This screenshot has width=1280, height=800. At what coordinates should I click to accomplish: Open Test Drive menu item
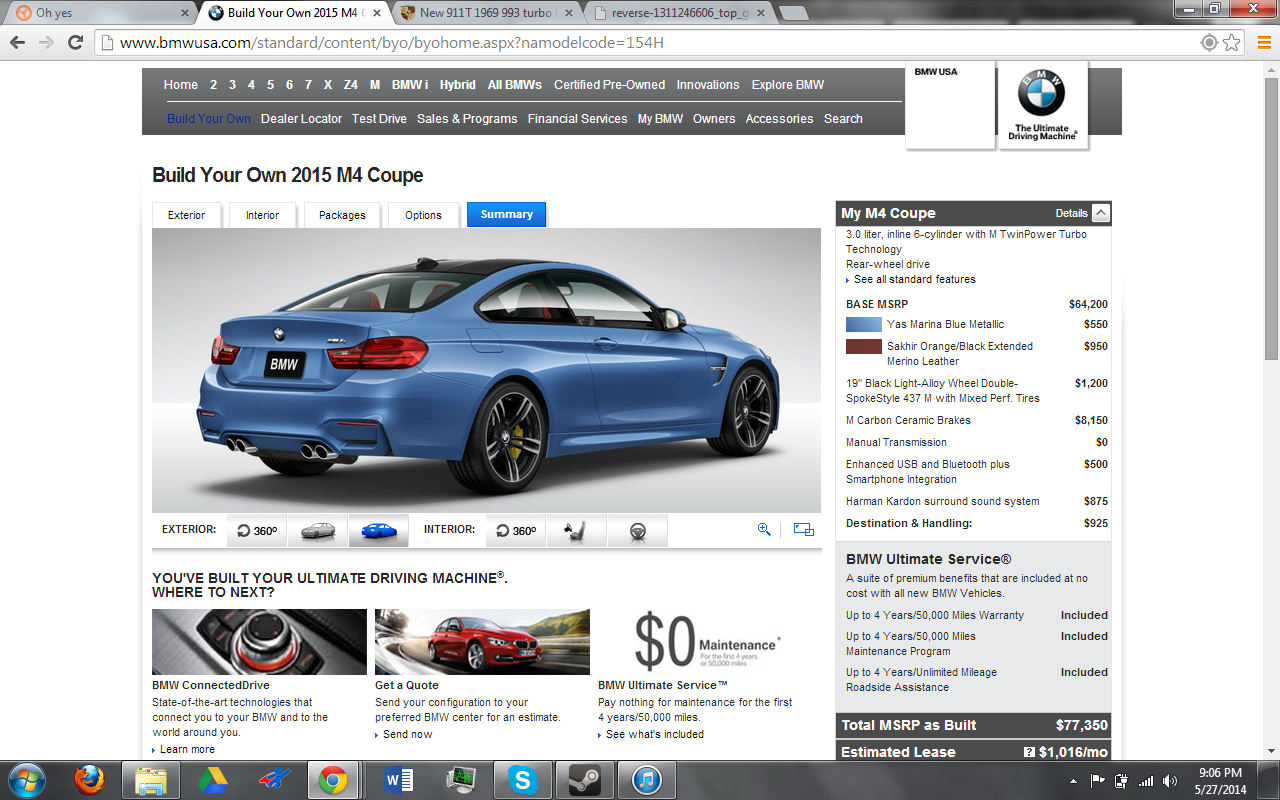click(x=379, y=118)
